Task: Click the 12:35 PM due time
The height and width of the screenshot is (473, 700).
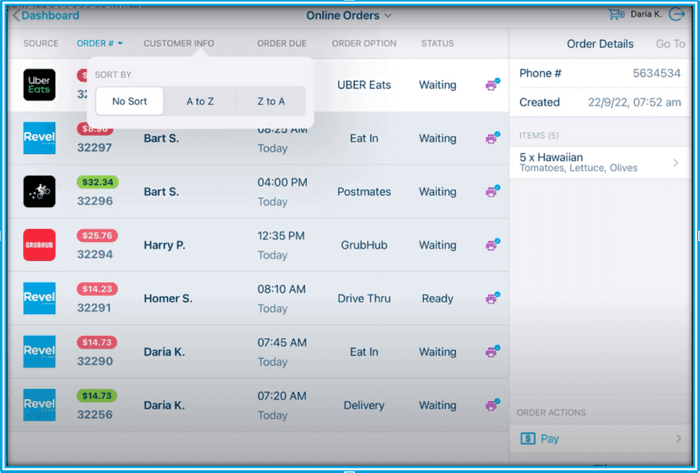Action: pyautogui.click(x=281, y=236)
